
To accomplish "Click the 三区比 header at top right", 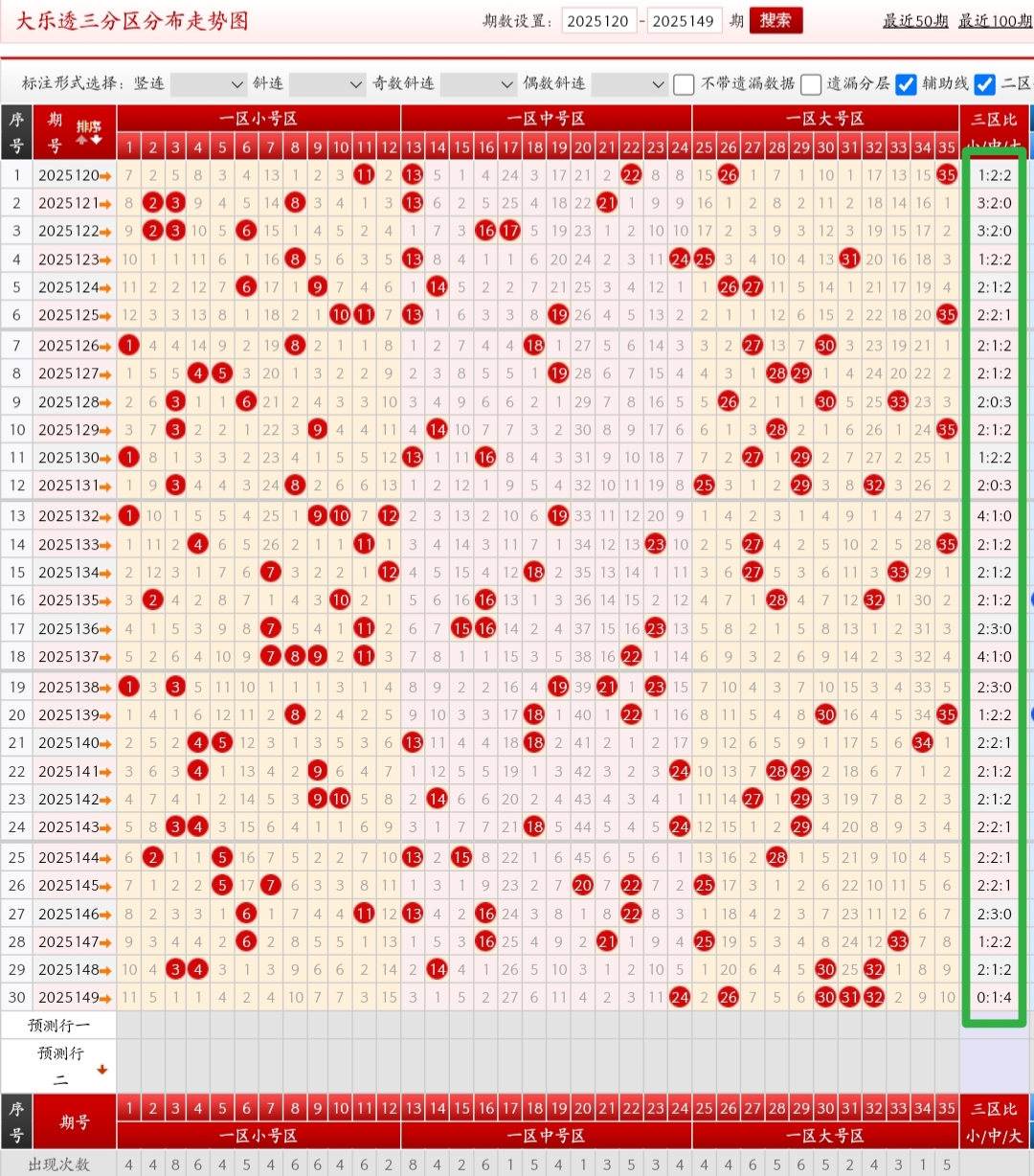I will [994, 120].
